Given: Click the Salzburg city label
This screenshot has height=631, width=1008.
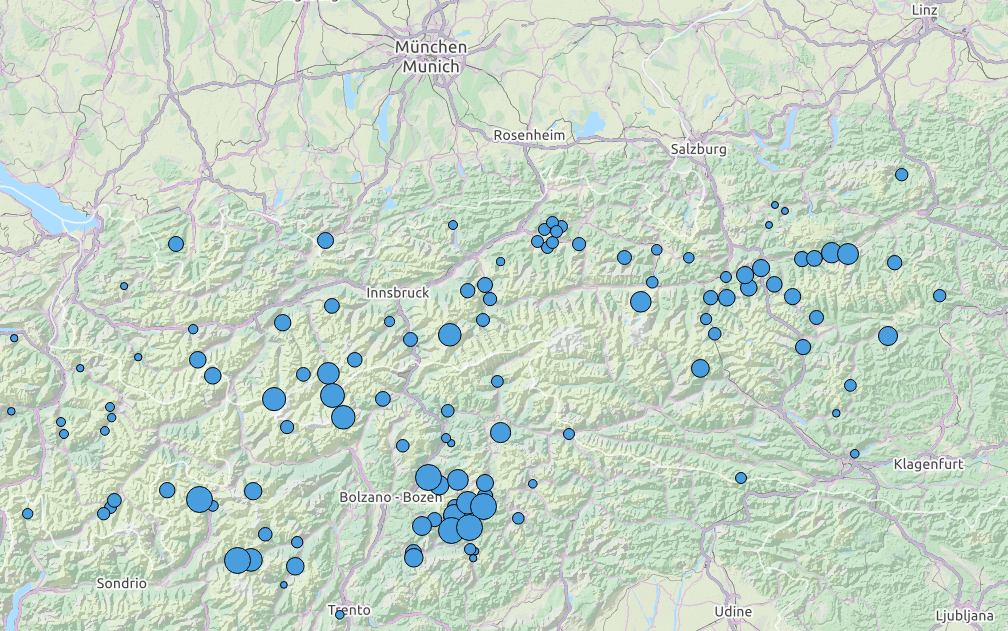Looking at the screenshot, I should click(x=698, y=149).
